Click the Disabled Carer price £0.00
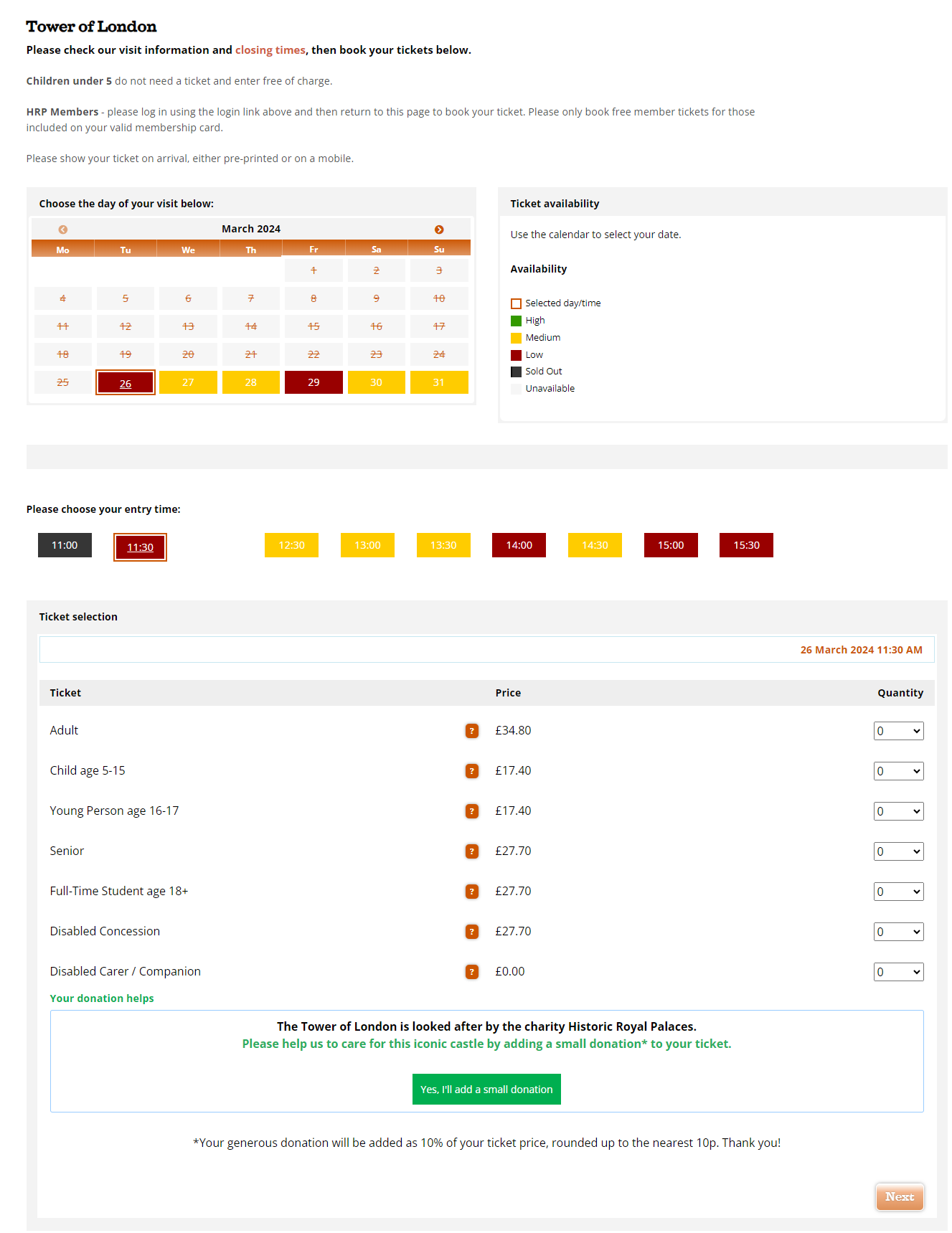The image size is (952, 1233). [510, 971]
